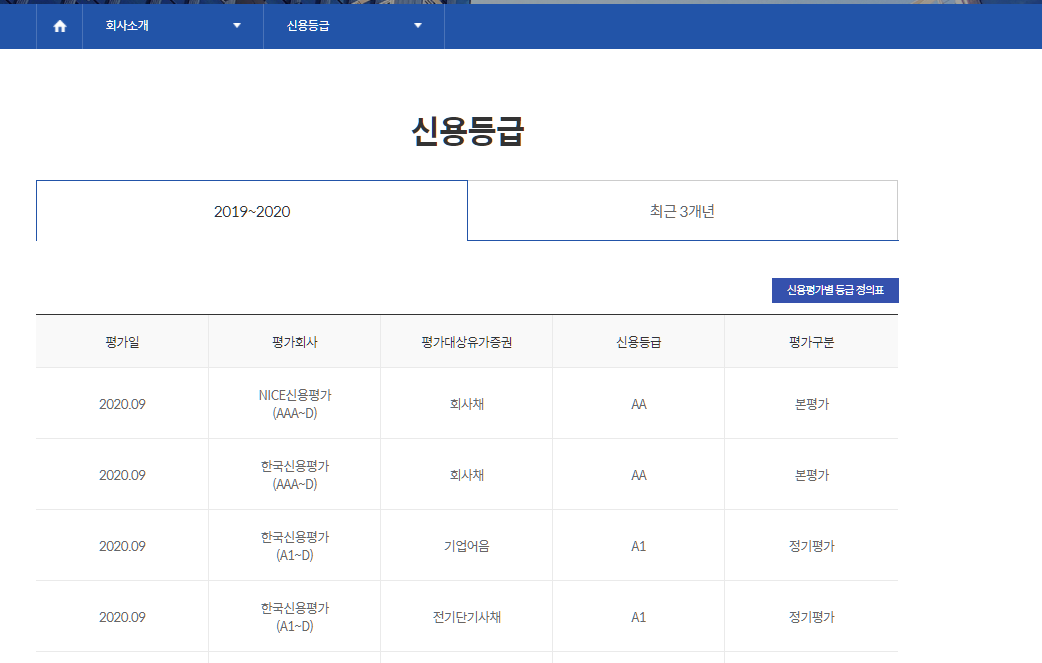The width and height of the screenshot is (1042, 663).
Task: Click the A1 rating in 전기단기사채 row
Action: 639,617
